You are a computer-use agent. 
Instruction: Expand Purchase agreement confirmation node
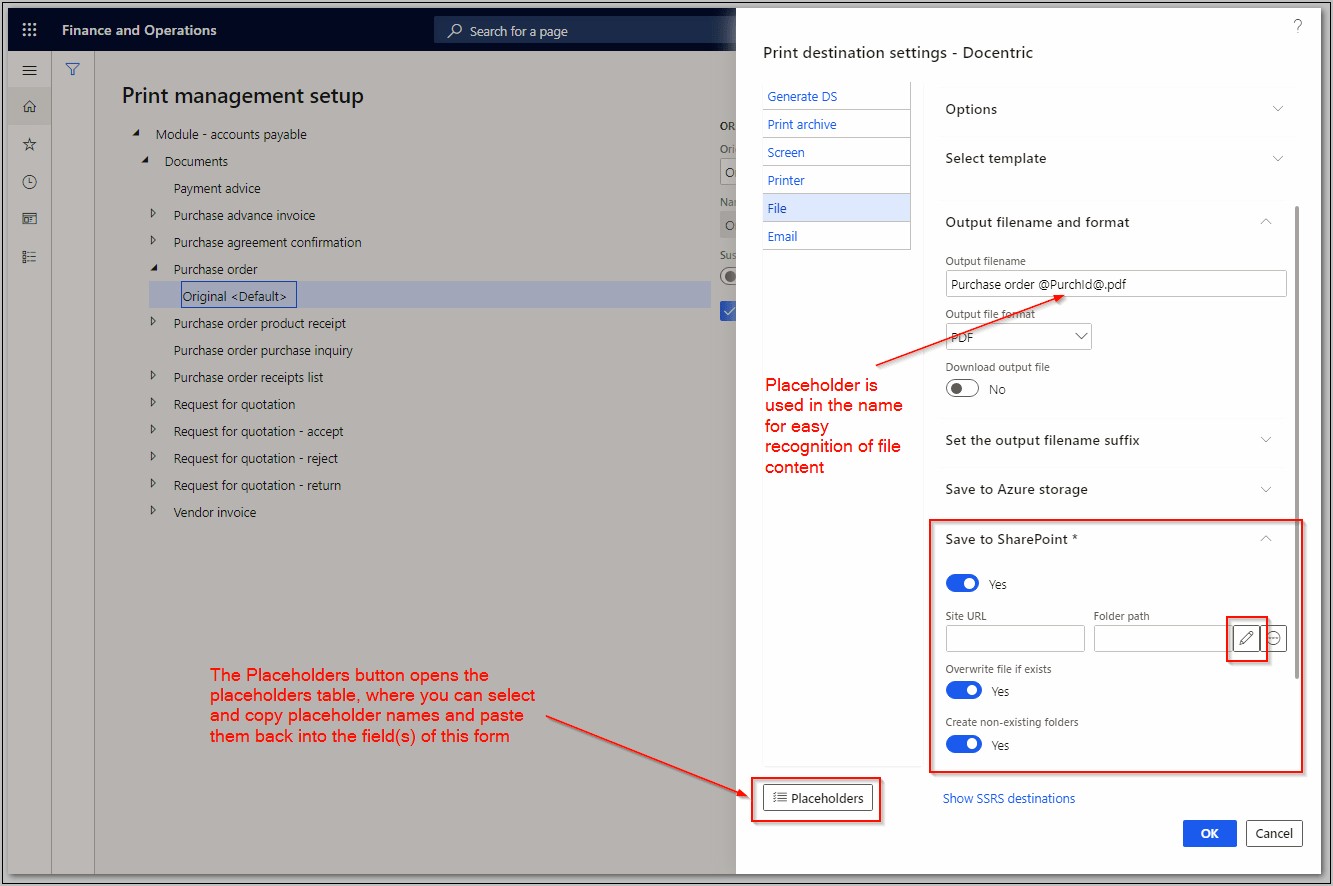coord(154,241)
